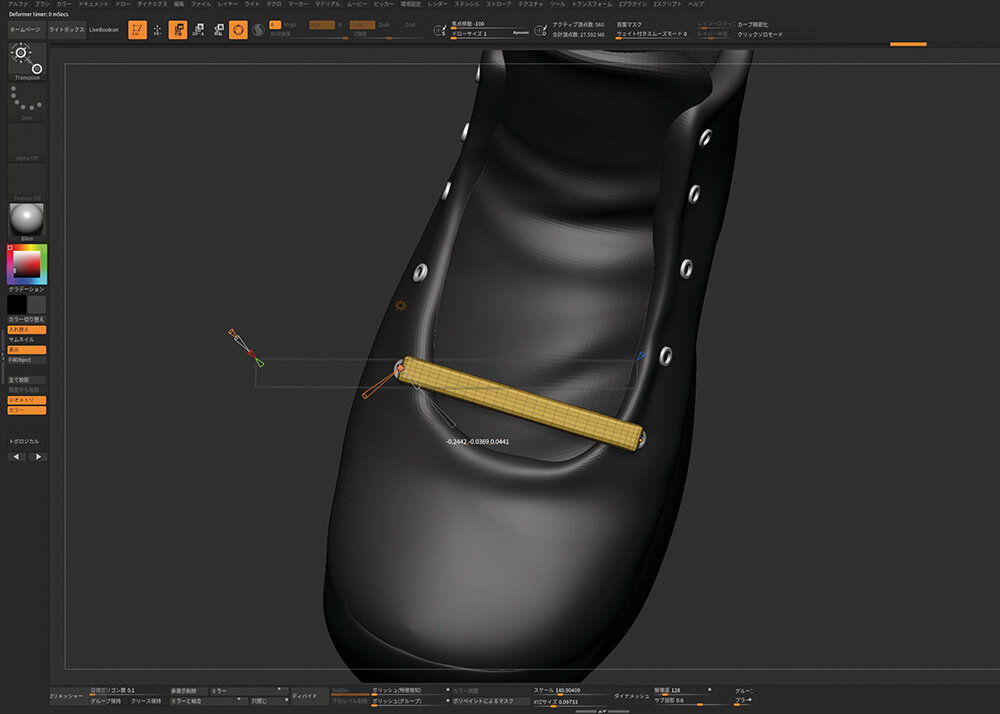Toggle the orange 表示 button

click(x=27, y=350)
